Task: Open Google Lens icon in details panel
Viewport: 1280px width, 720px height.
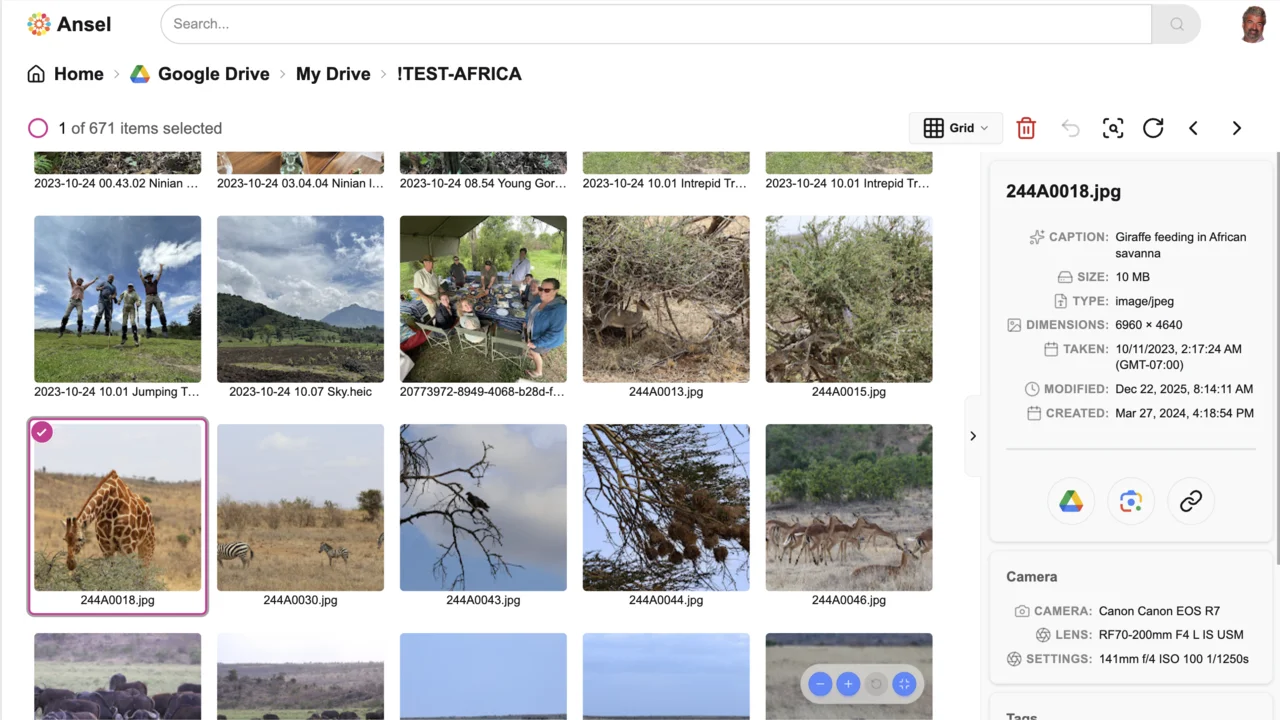Action: [1131, 502]
